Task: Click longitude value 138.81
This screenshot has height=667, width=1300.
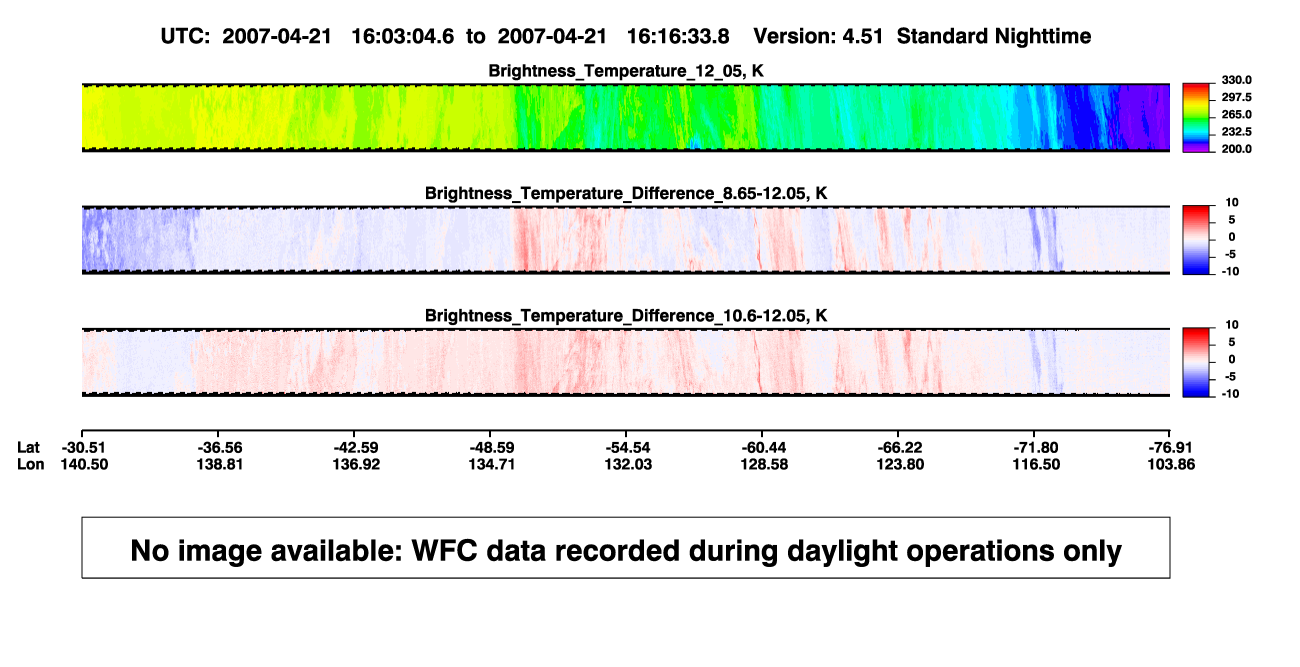Action: point(218,464)
